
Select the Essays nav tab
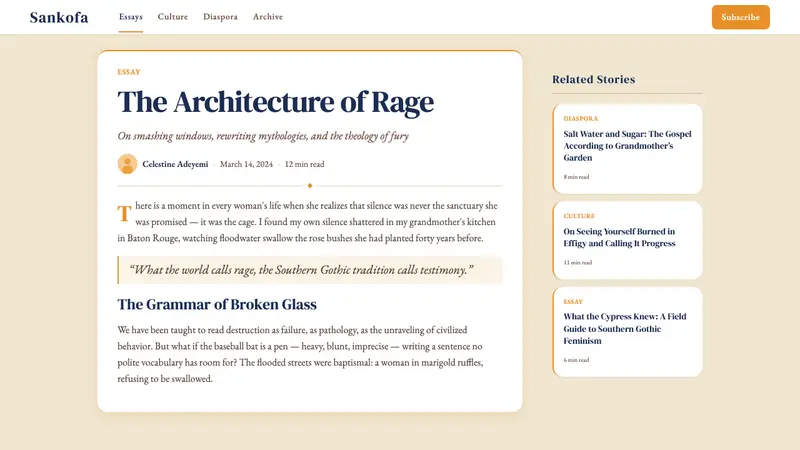[x=131, y=17]
